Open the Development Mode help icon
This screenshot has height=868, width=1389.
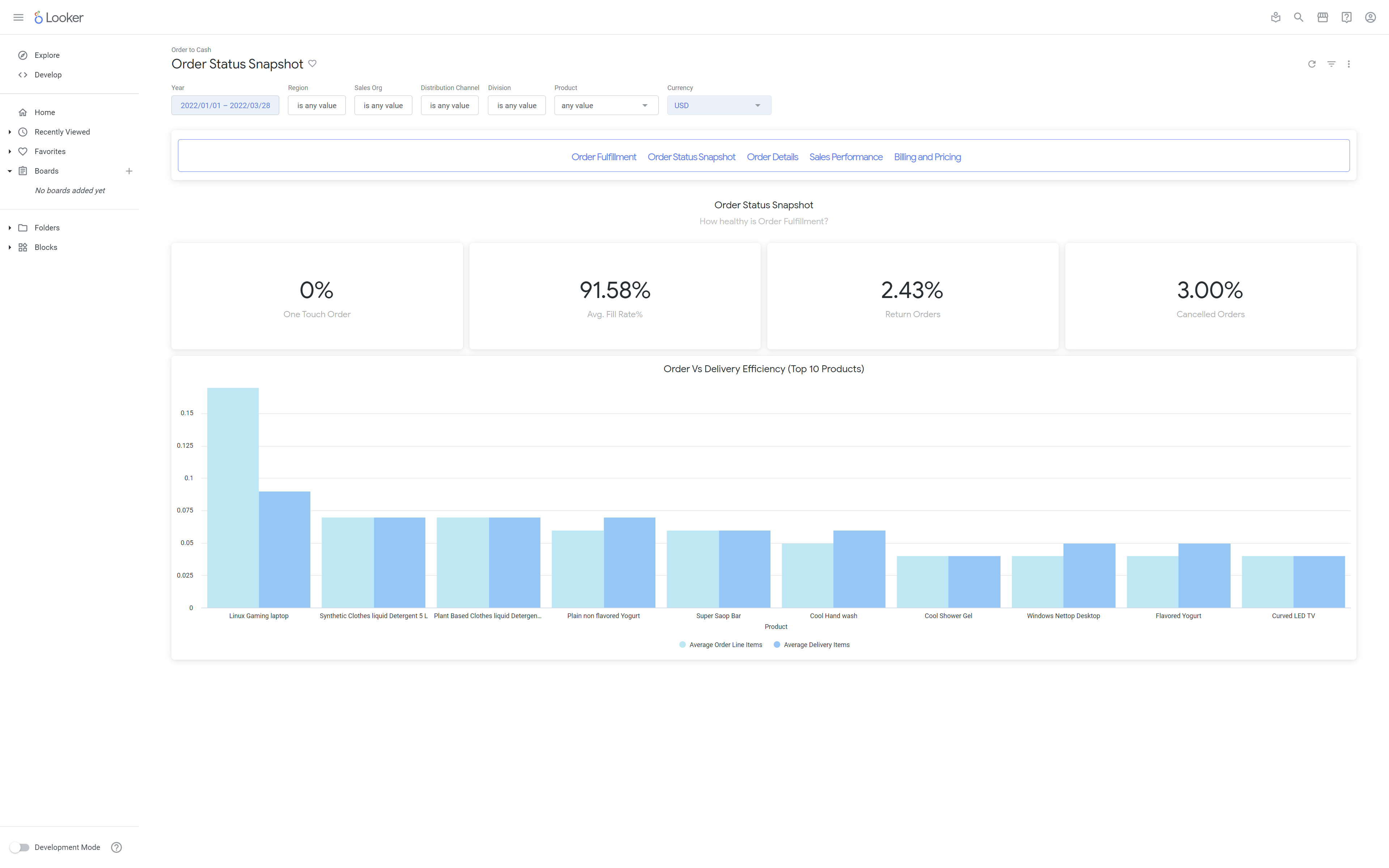pos(116,847)
